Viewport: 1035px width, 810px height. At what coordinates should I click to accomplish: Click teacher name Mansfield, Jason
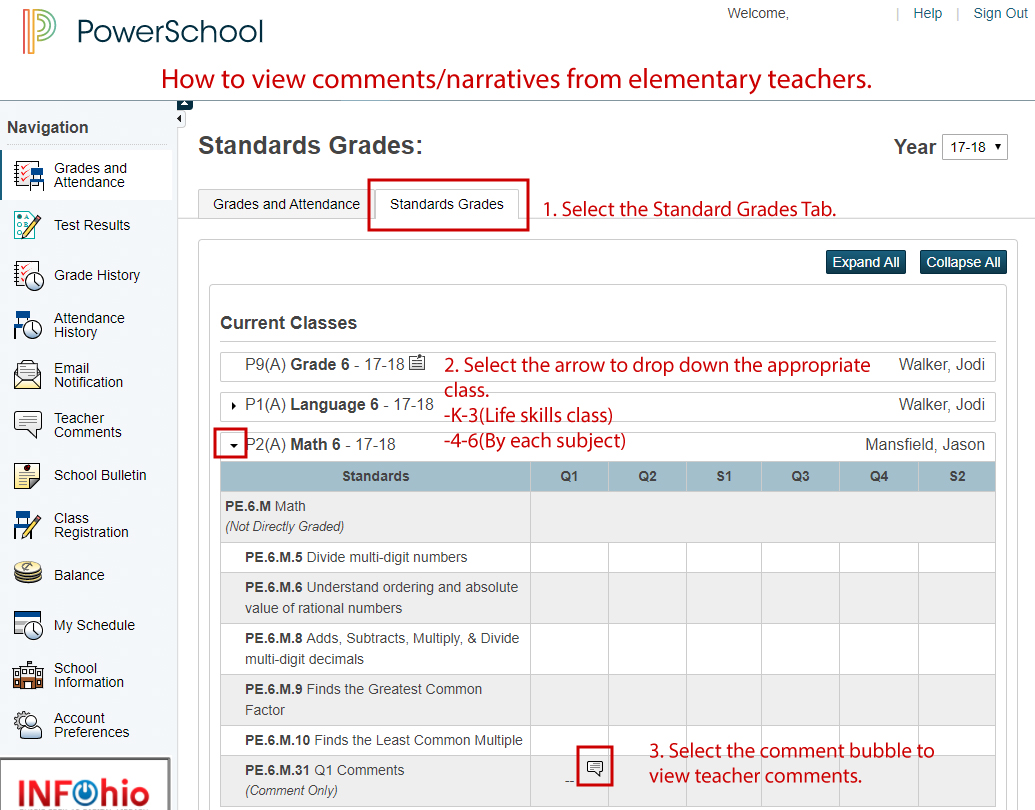tap(925, 445)
